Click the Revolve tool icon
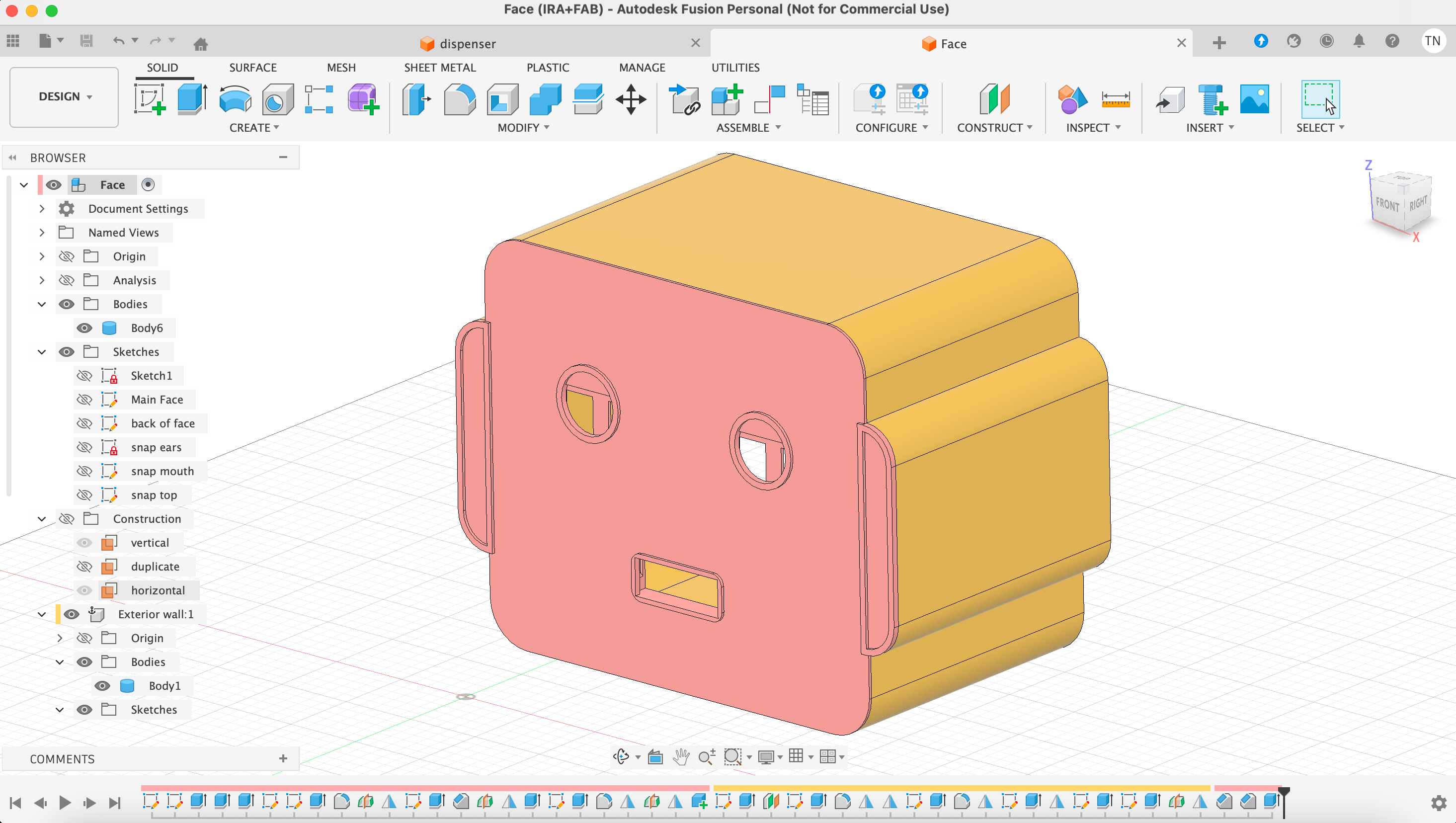Image resolution: width=1456 pixels, height=823 pixels. pos(235,99)
